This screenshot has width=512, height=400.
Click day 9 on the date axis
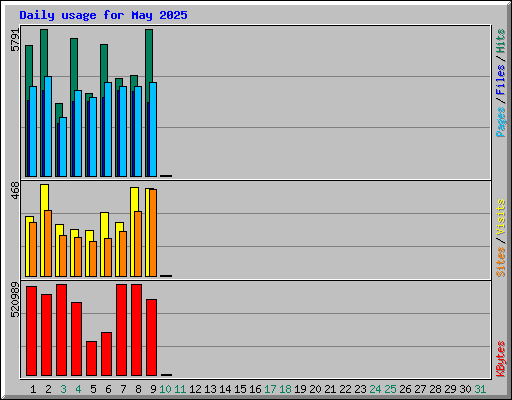tap(153, 389)
